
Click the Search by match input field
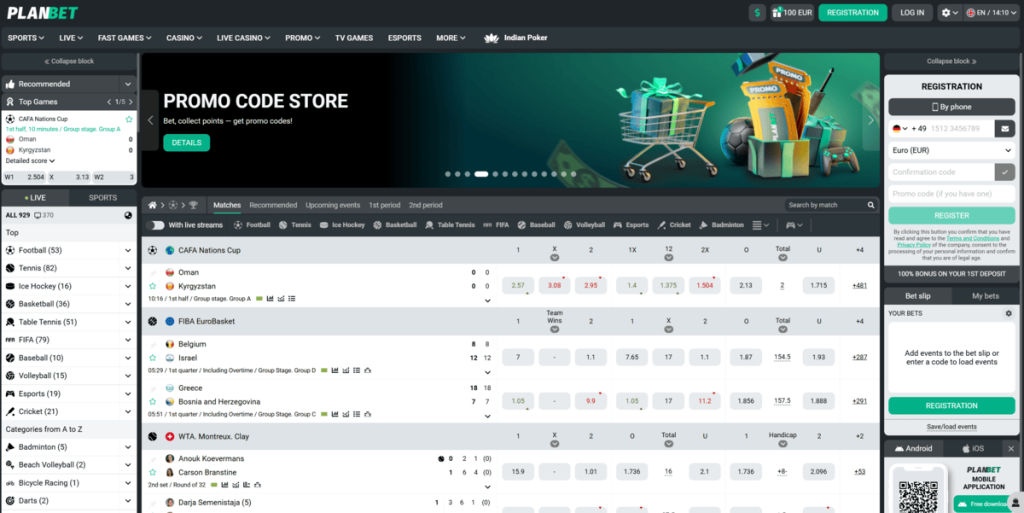pos(822,205)
